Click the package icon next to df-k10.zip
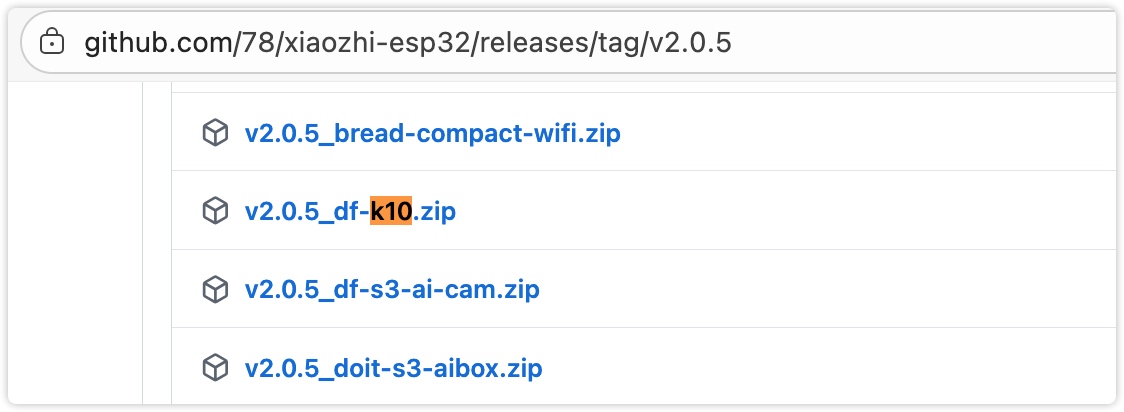 pyautogui.click(x=215, y=212)
